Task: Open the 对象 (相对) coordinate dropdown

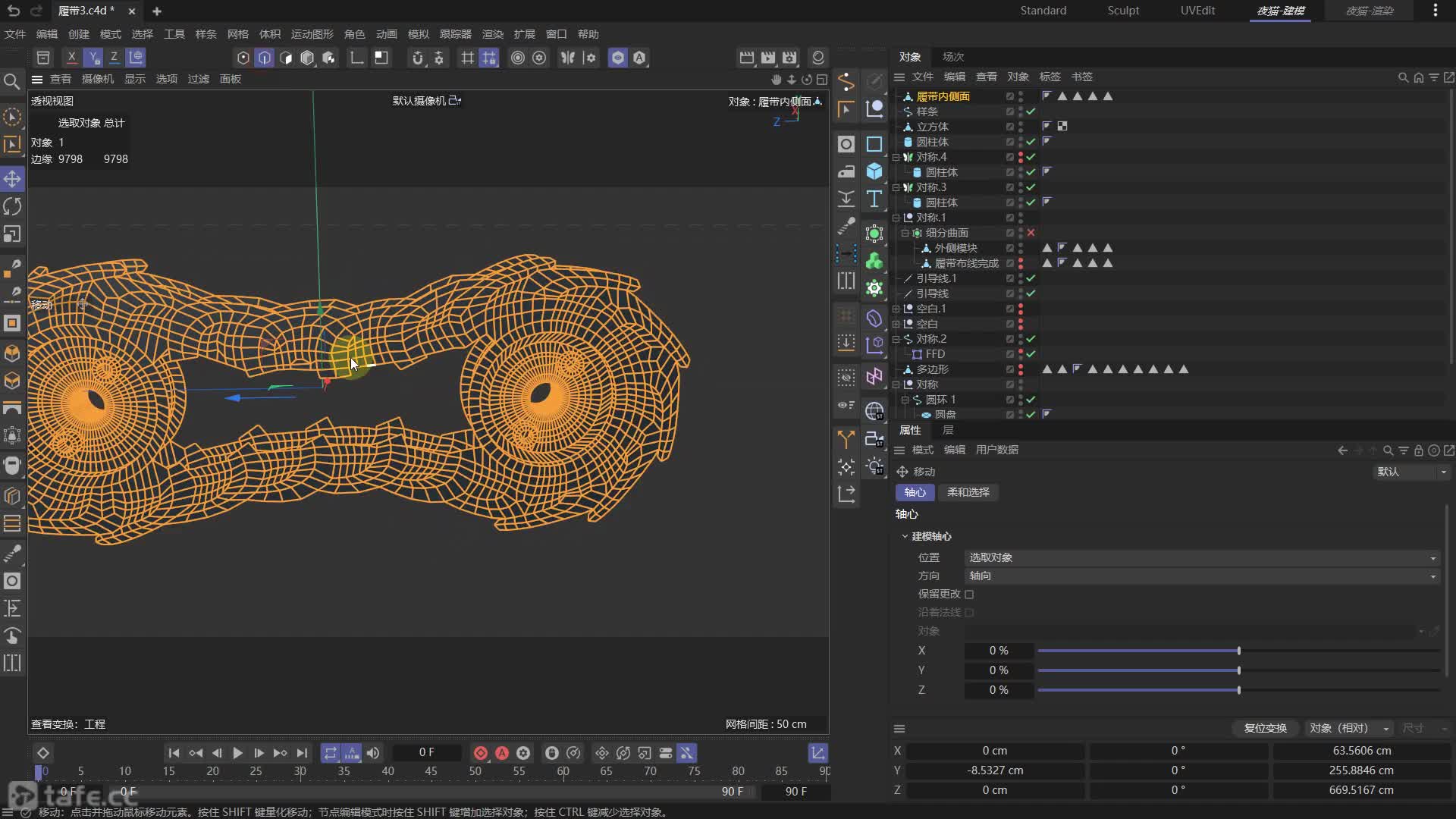Action: point(1349,728)
